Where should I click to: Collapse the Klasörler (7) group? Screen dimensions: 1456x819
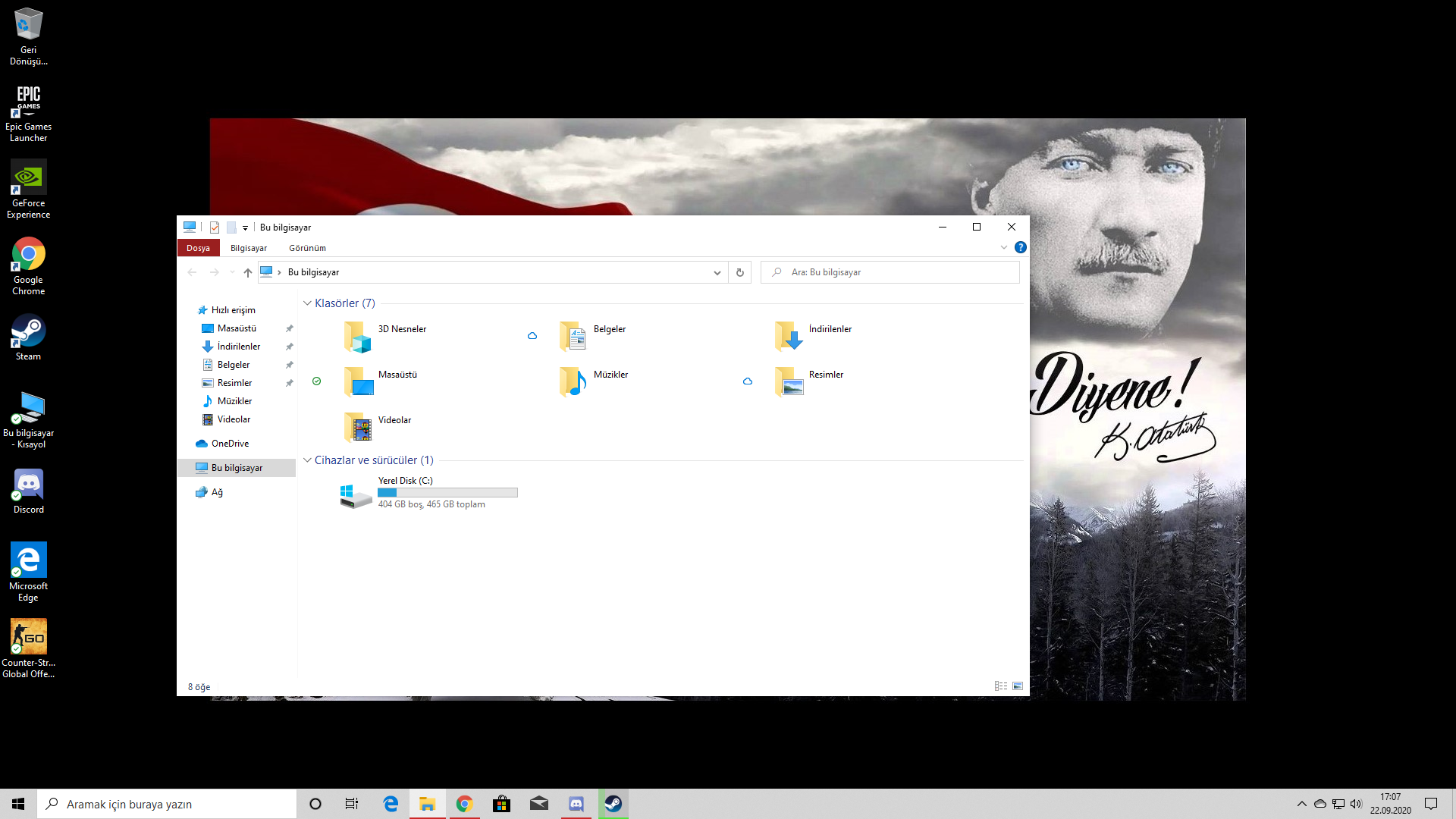coord(307,303)
